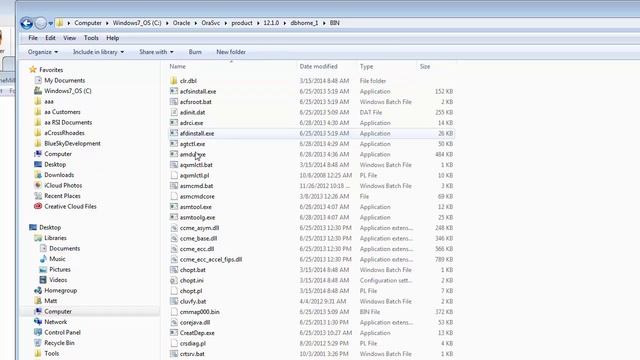The width and height of the screenshot is (640, 360).
Task: Open My Documents in Favorites
Action: 64,80
